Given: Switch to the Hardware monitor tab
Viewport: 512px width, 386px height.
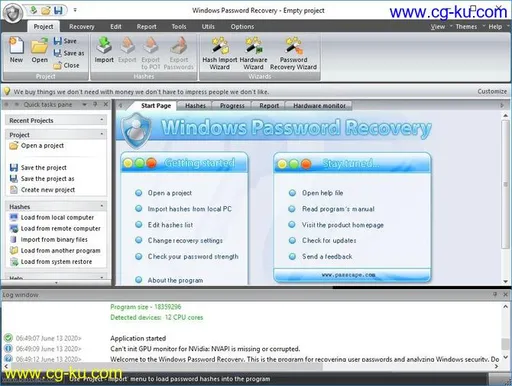Looking at the screenshot, I should pos(319,106).
